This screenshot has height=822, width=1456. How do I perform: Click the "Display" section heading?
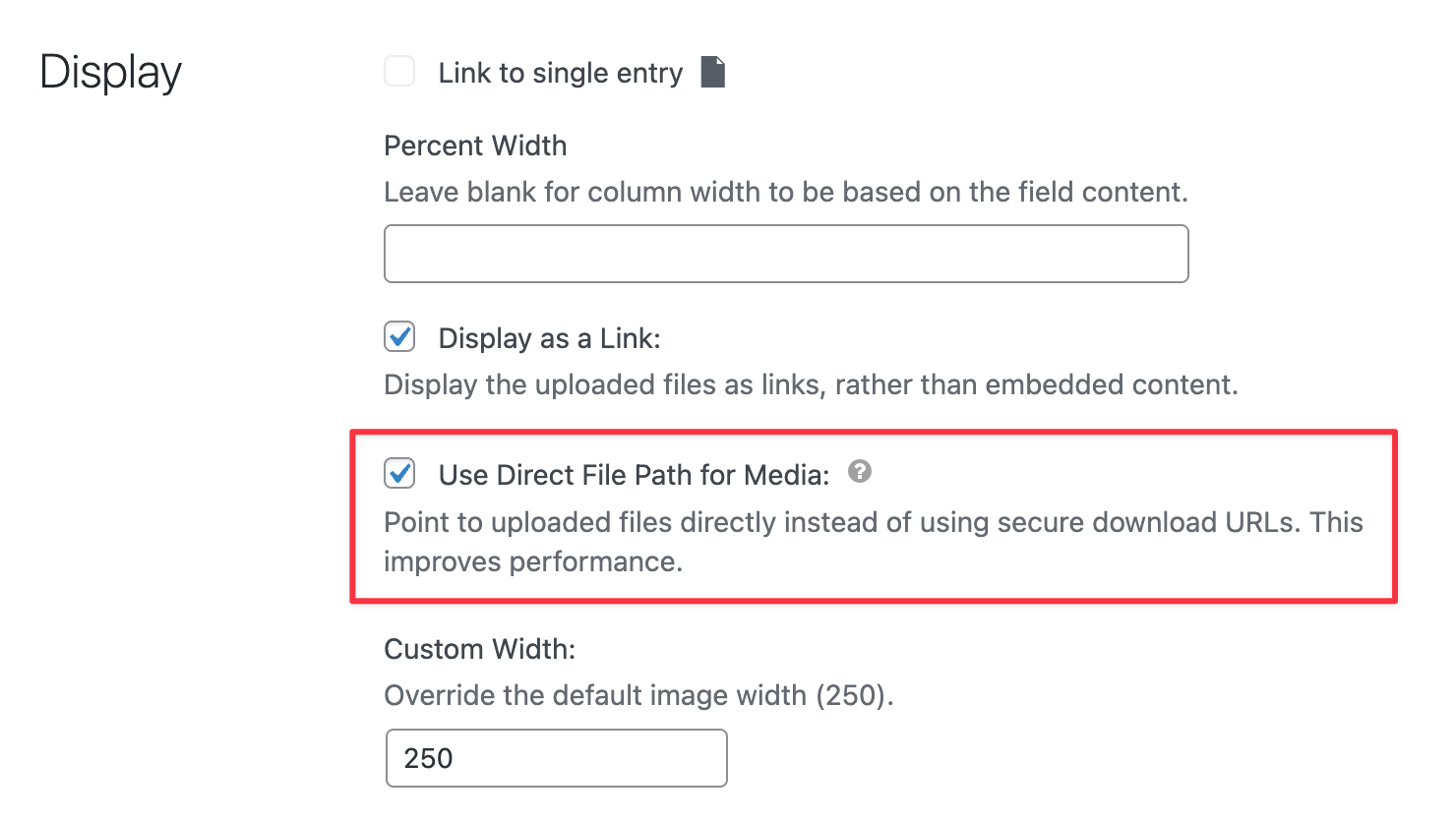(111, 73)
